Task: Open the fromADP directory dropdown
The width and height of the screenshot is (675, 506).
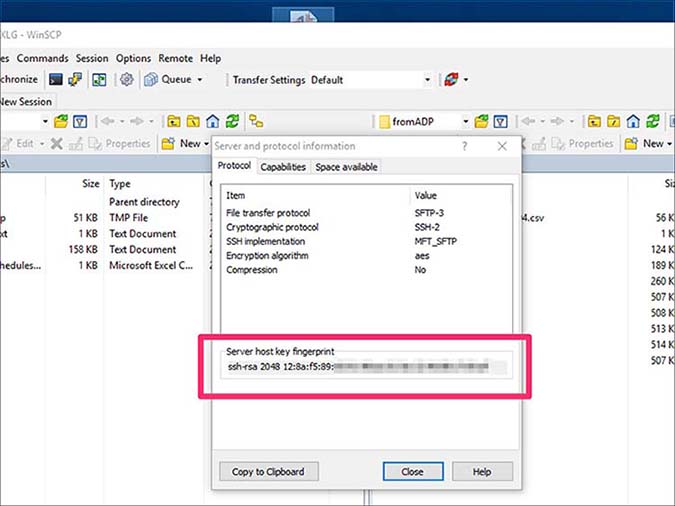Action: click(x=466, y=122)
